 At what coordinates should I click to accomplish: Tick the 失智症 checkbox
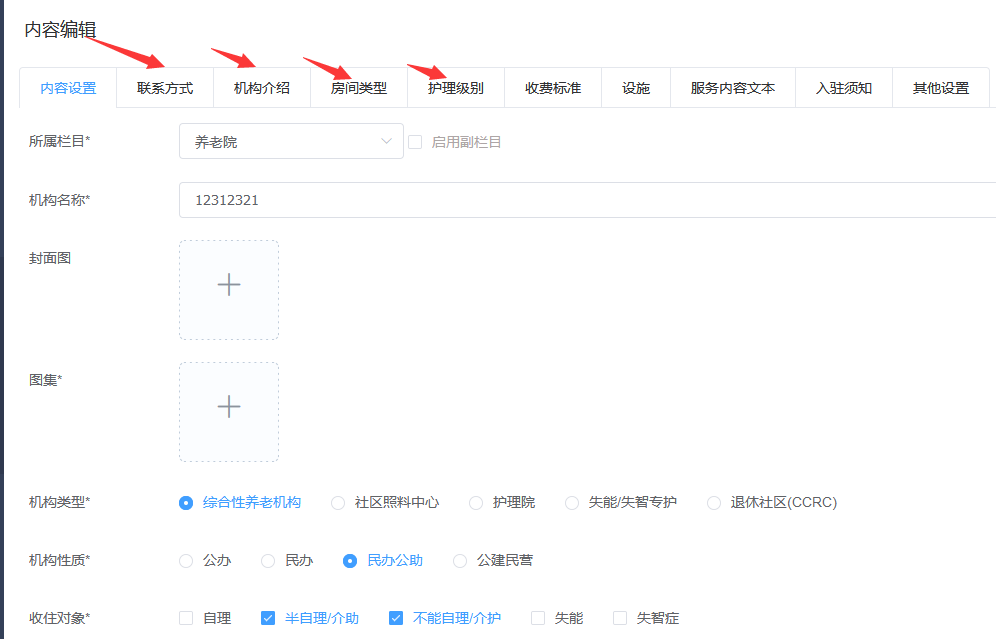click(x=620, y=618)
